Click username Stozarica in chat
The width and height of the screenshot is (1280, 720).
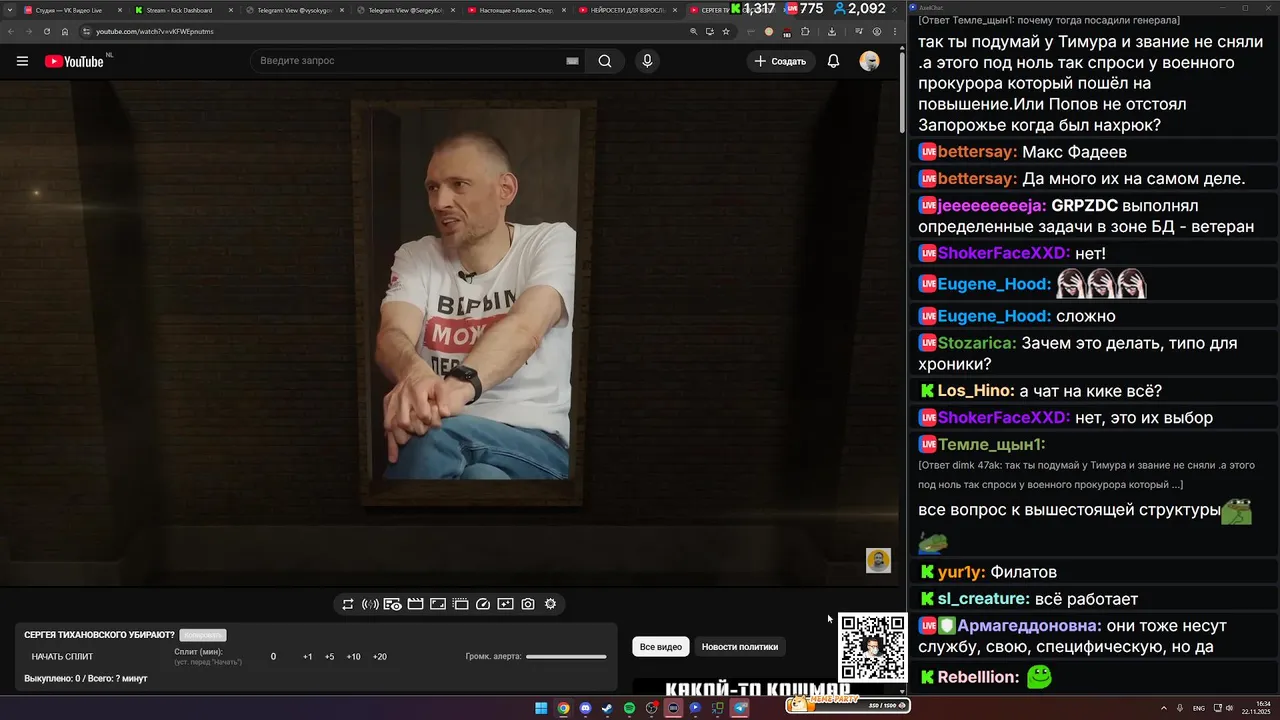pos(977,343)
